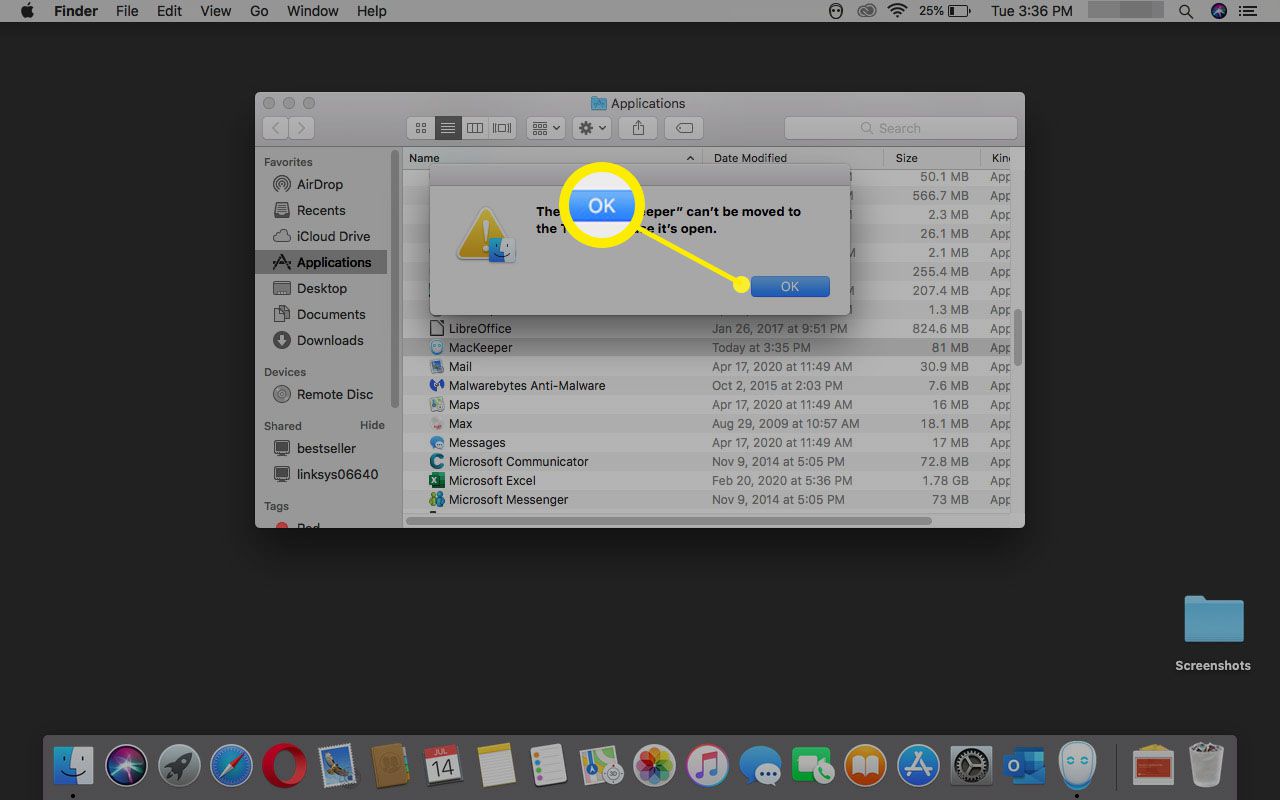This screenshot has height=800, width=1280.
Task: Open the Edit menu
Action: point(169,11)
